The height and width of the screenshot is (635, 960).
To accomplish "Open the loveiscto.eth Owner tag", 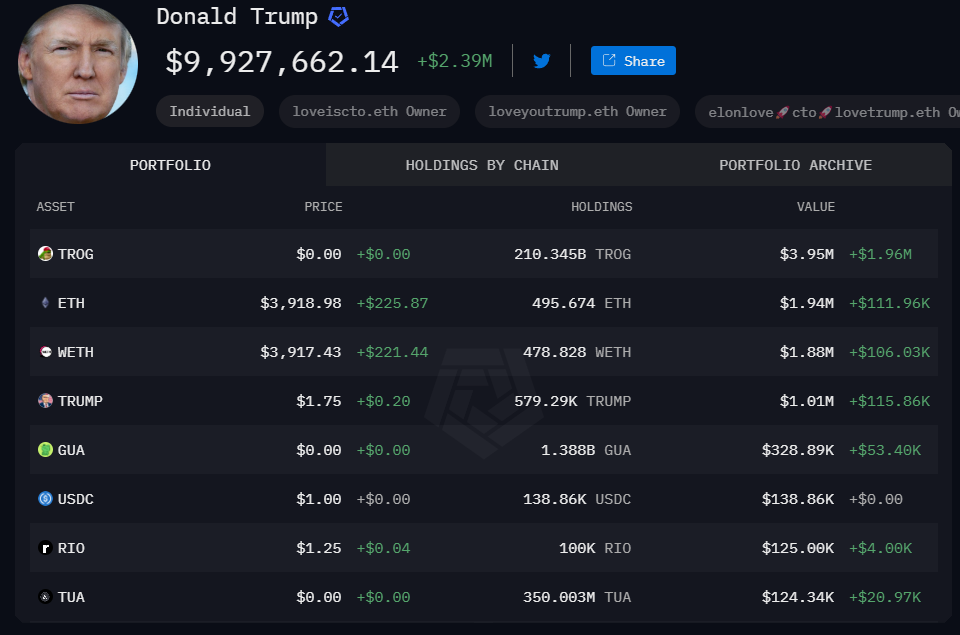I will point(369,111).
